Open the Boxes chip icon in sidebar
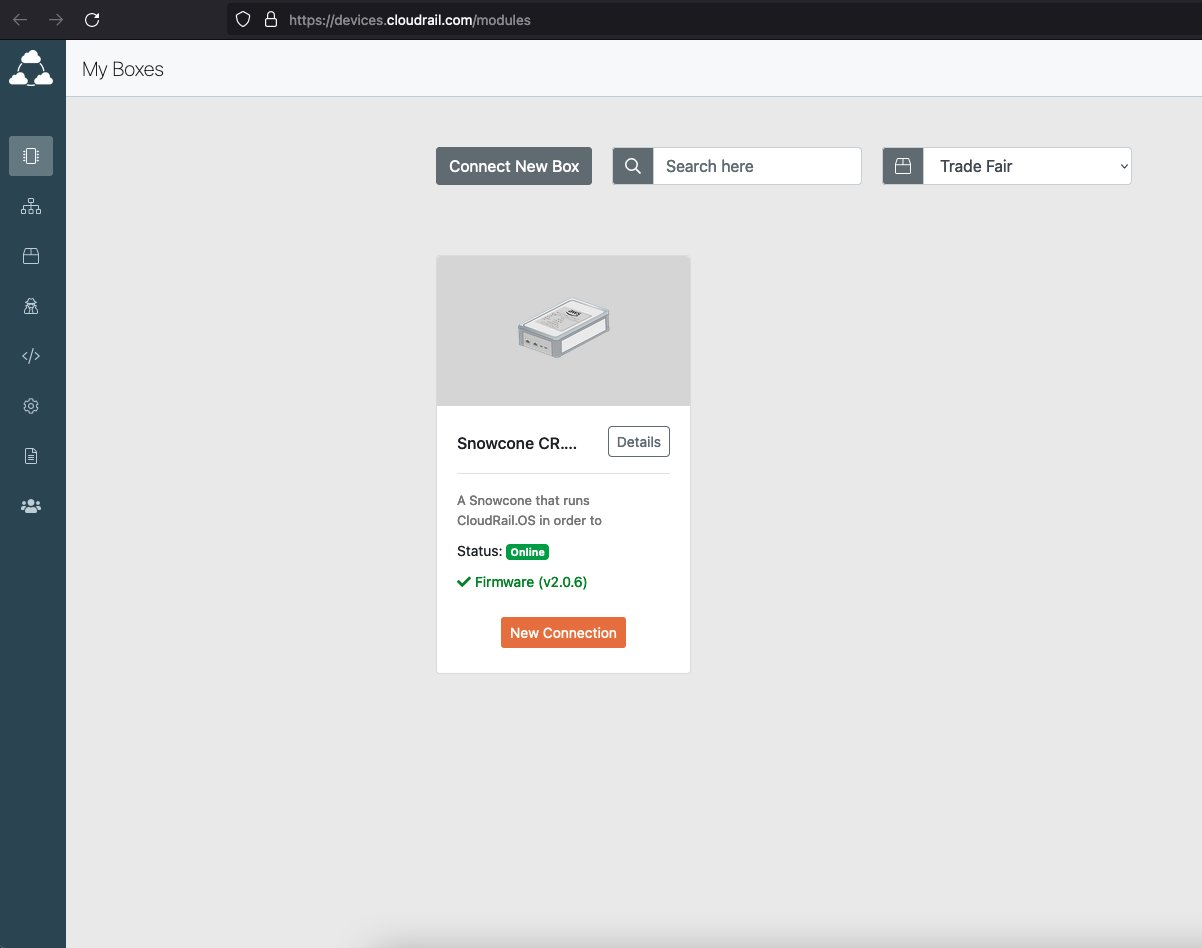 click(x=31, y=156)
